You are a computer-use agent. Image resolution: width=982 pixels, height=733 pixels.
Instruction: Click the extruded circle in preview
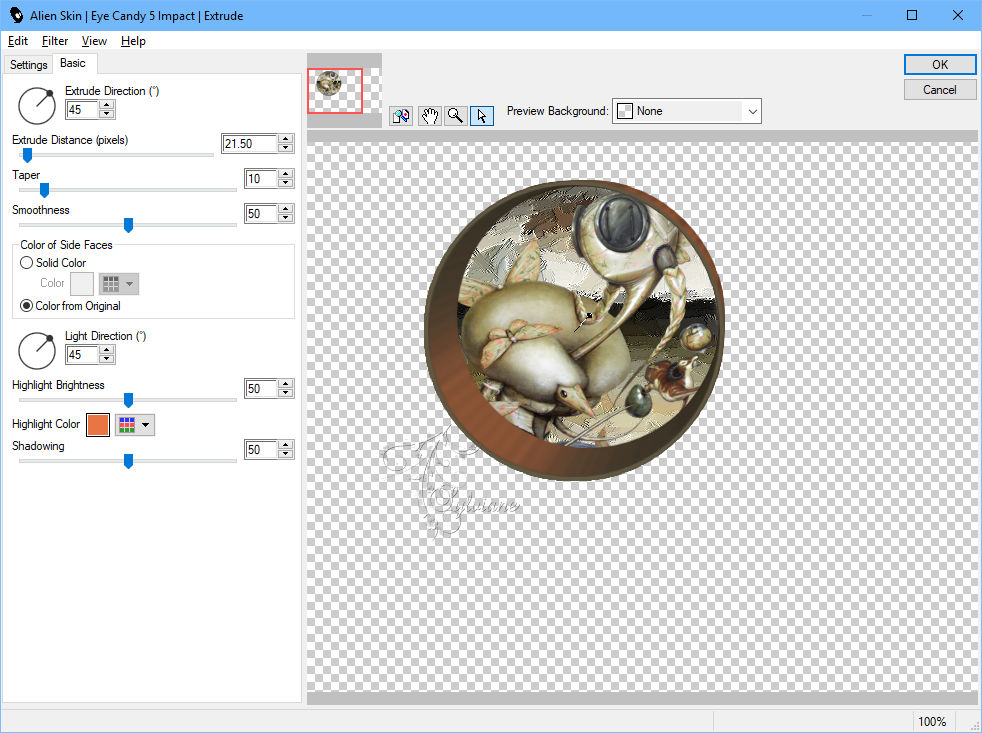point(574,330)
